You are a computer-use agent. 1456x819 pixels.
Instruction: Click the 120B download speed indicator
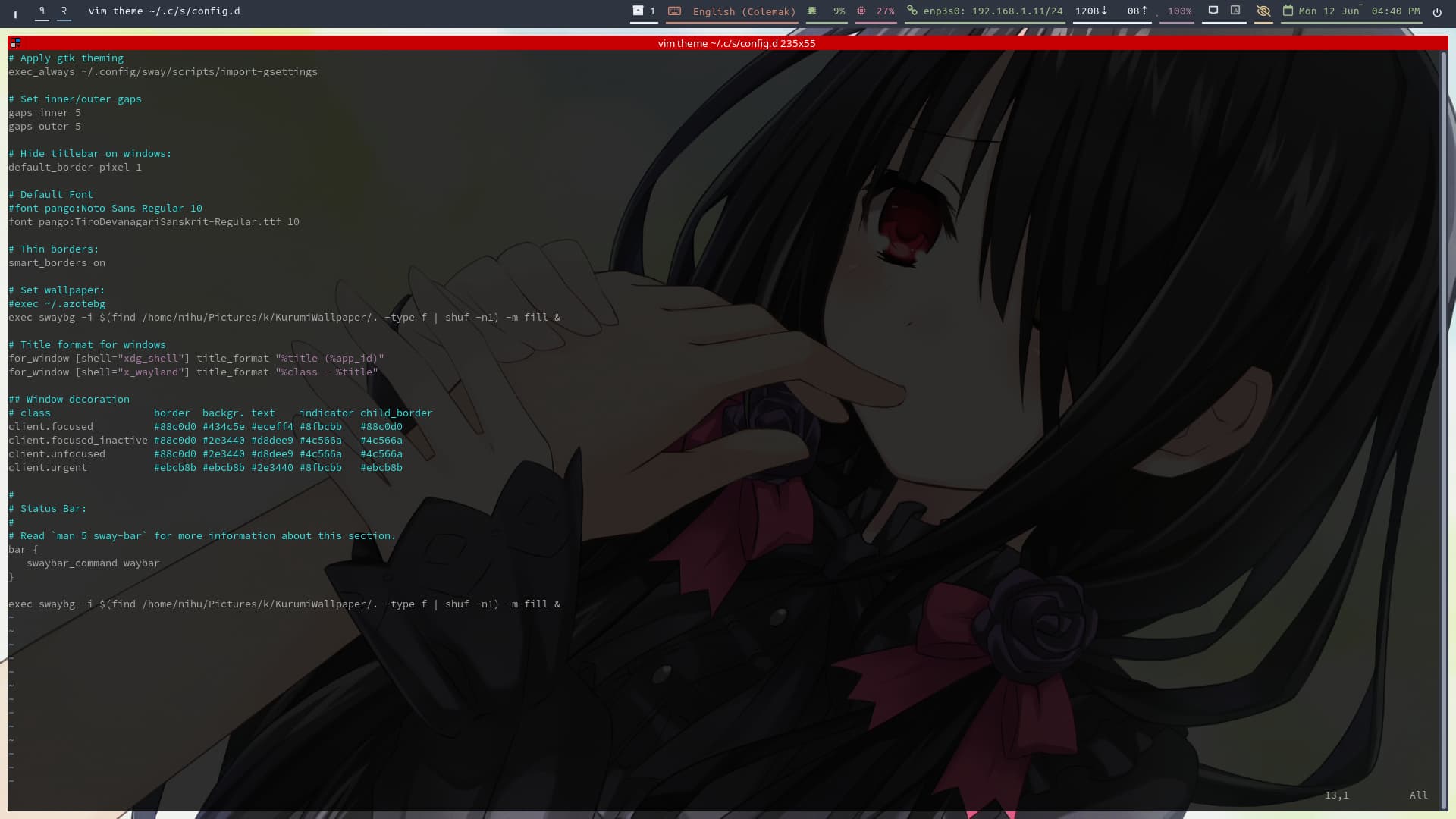coord(1091,11)
